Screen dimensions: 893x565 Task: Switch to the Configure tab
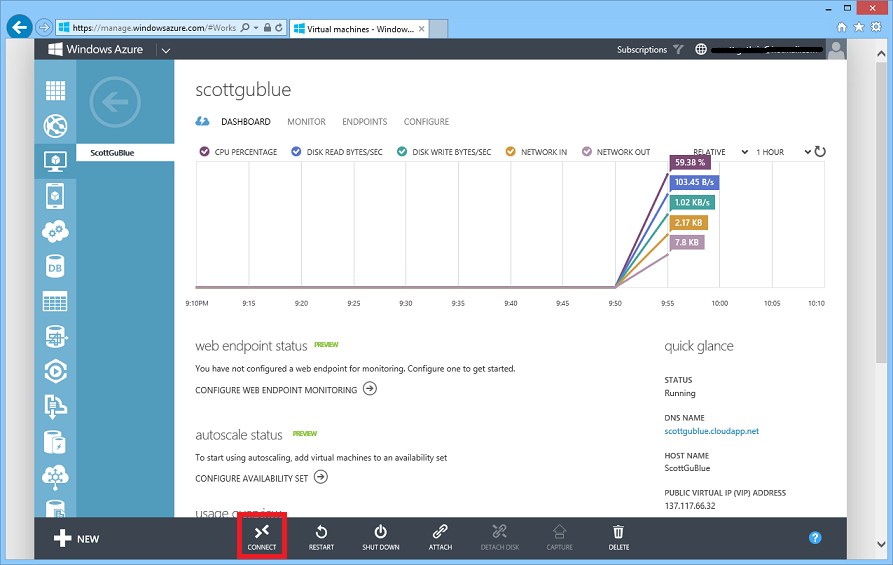pos(427,122)
